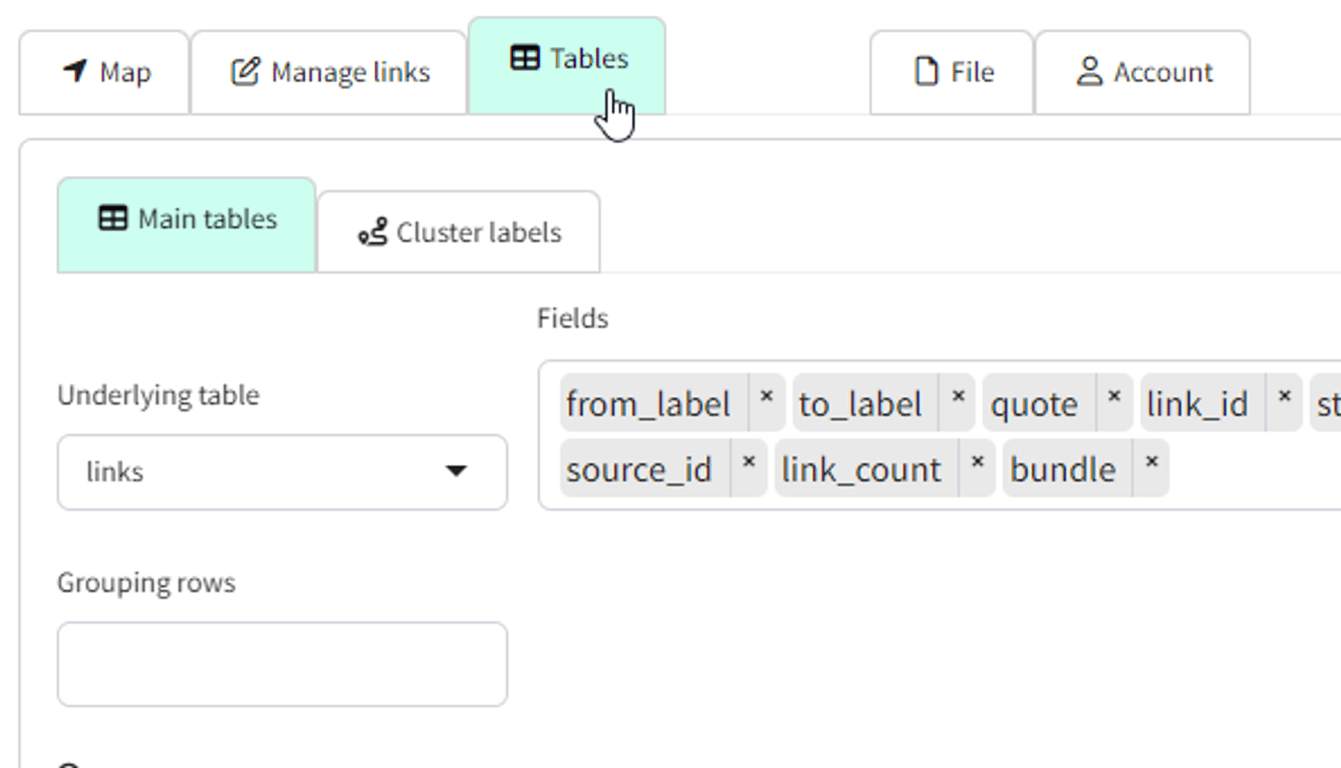
Task: Click the Manage links edit icon
Action: (x=245, y=72)
